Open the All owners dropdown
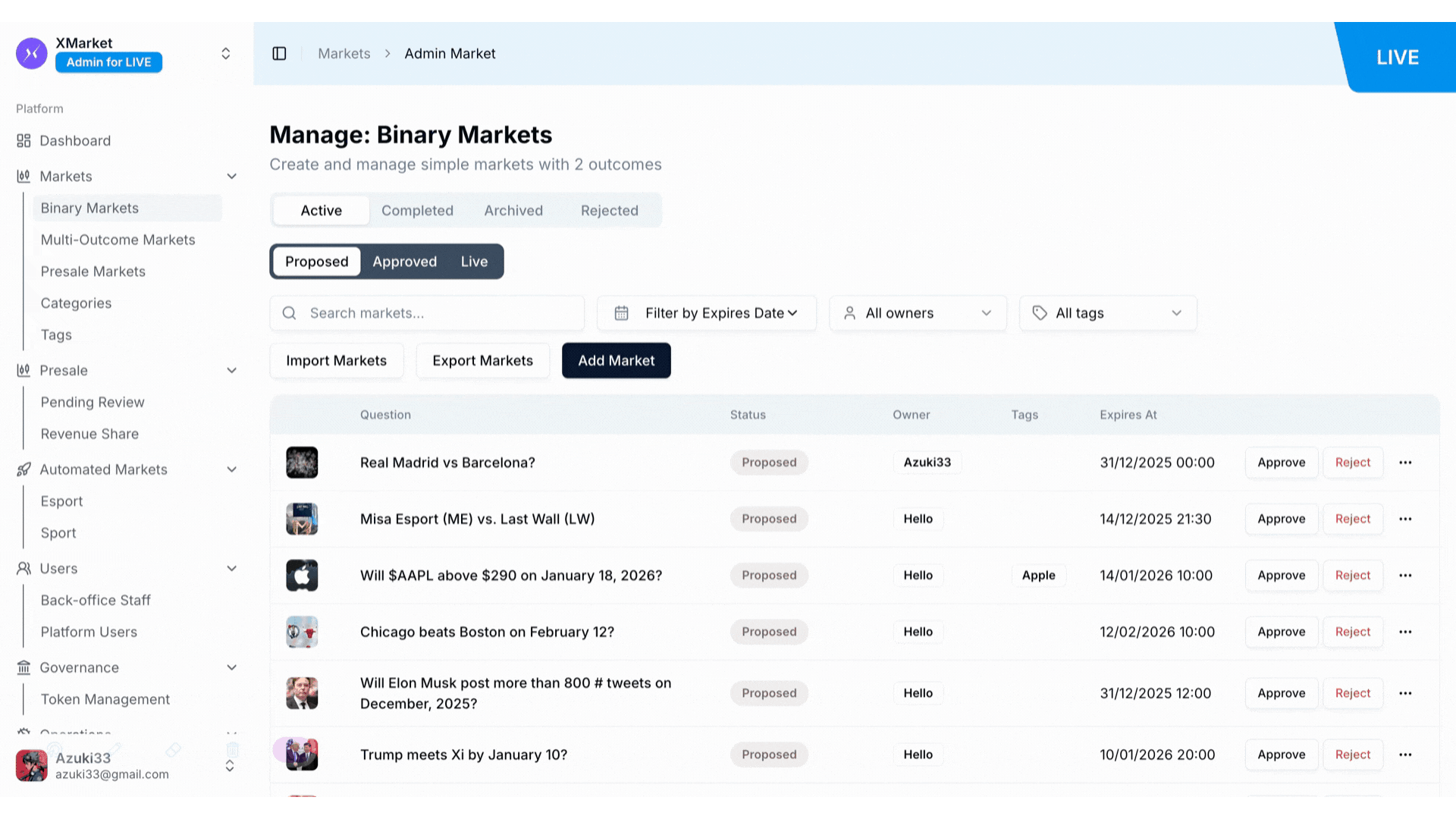 coord(918,313)
